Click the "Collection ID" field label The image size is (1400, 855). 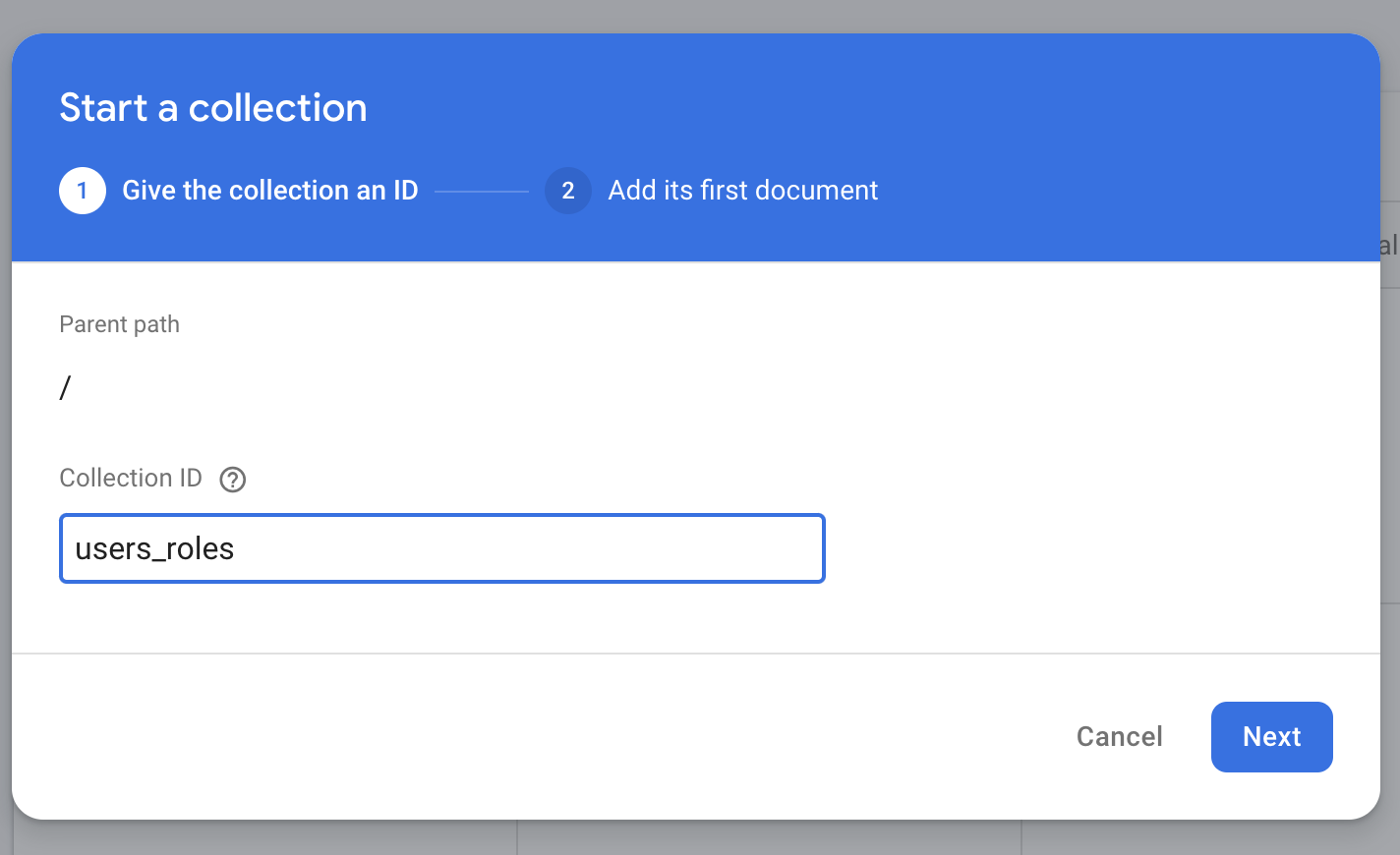coord(131,479)
